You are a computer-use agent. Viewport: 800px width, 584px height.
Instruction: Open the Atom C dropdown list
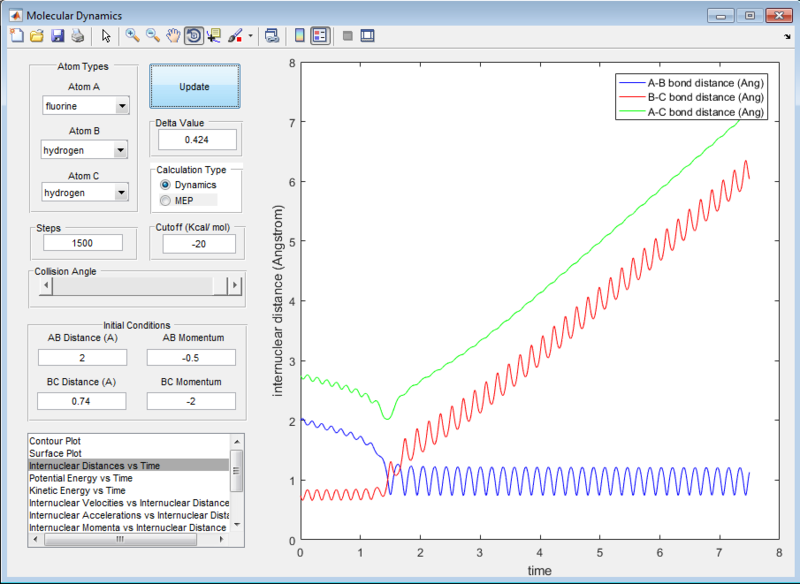pyautogui.click(x=86, y=192)
